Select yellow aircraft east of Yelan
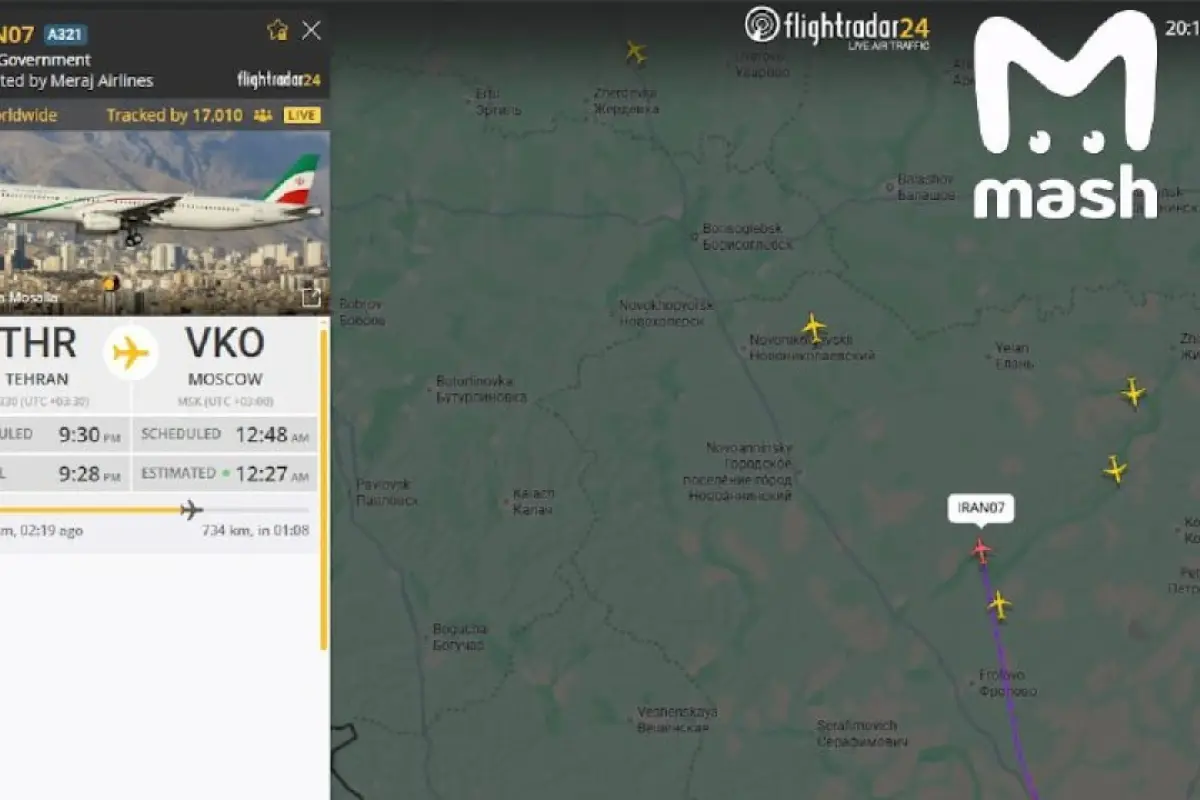 tap(1133, 392)
